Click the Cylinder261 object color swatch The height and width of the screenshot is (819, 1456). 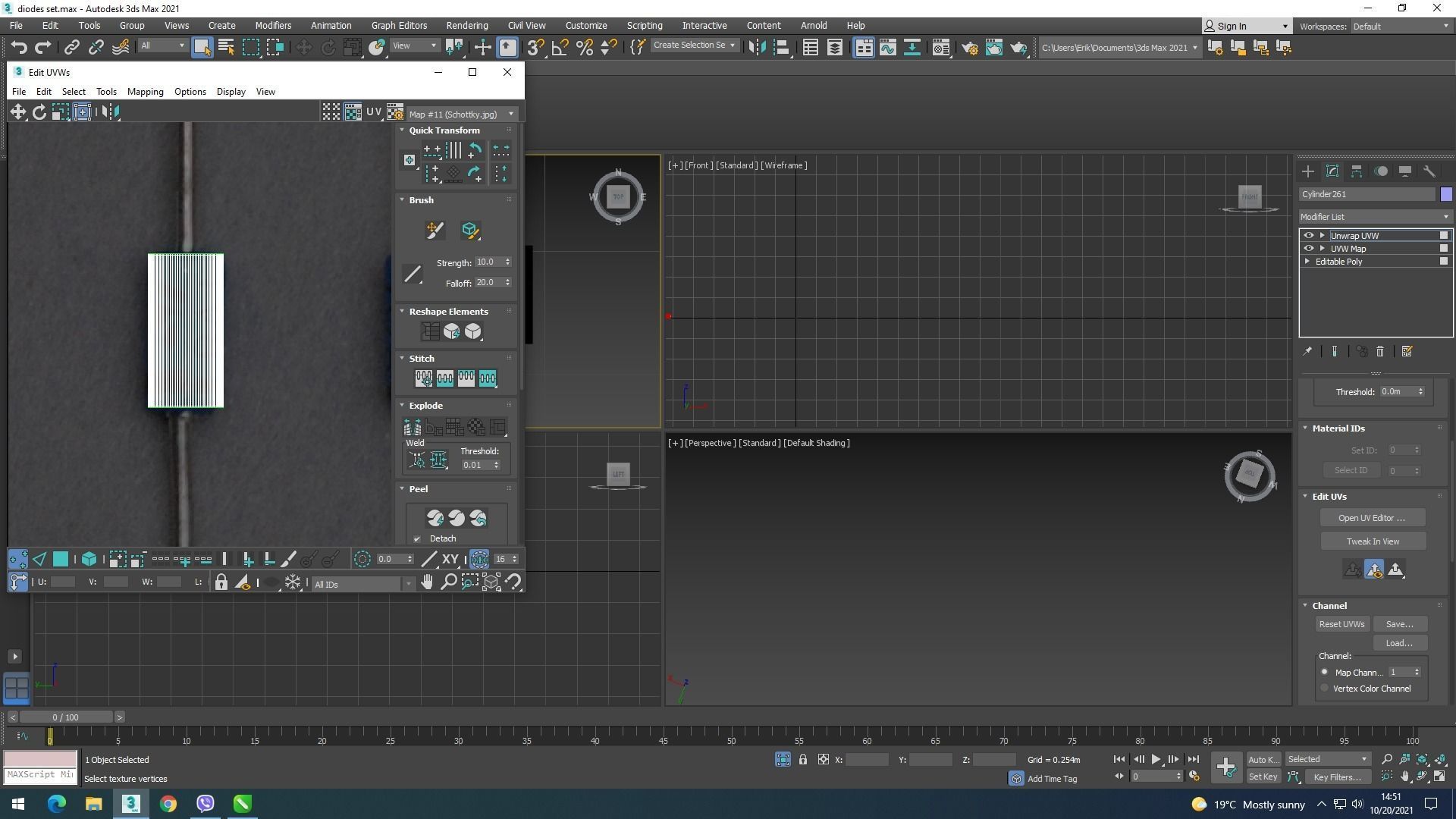pos(1446,194)
